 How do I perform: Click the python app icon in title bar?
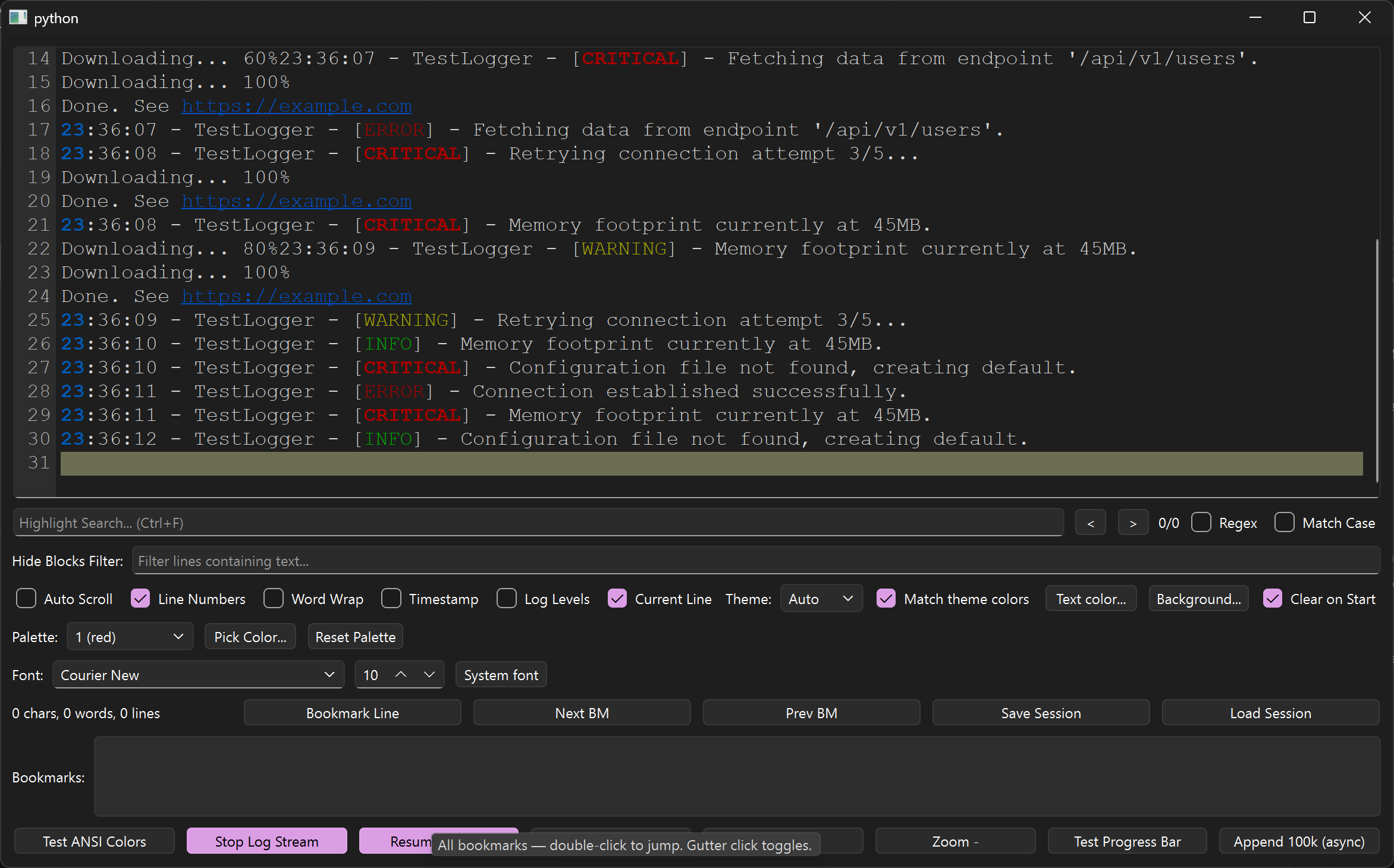click(18, 18)
